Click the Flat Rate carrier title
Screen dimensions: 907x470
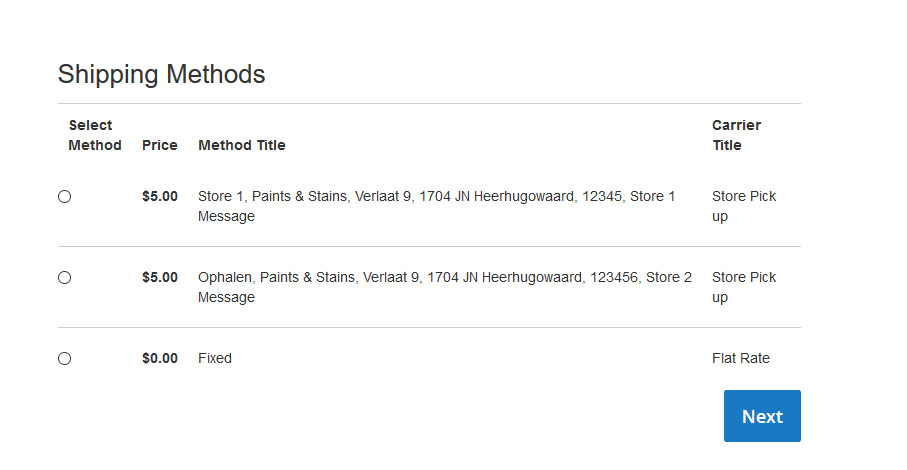pyautogui.click(x=741, y=358)
